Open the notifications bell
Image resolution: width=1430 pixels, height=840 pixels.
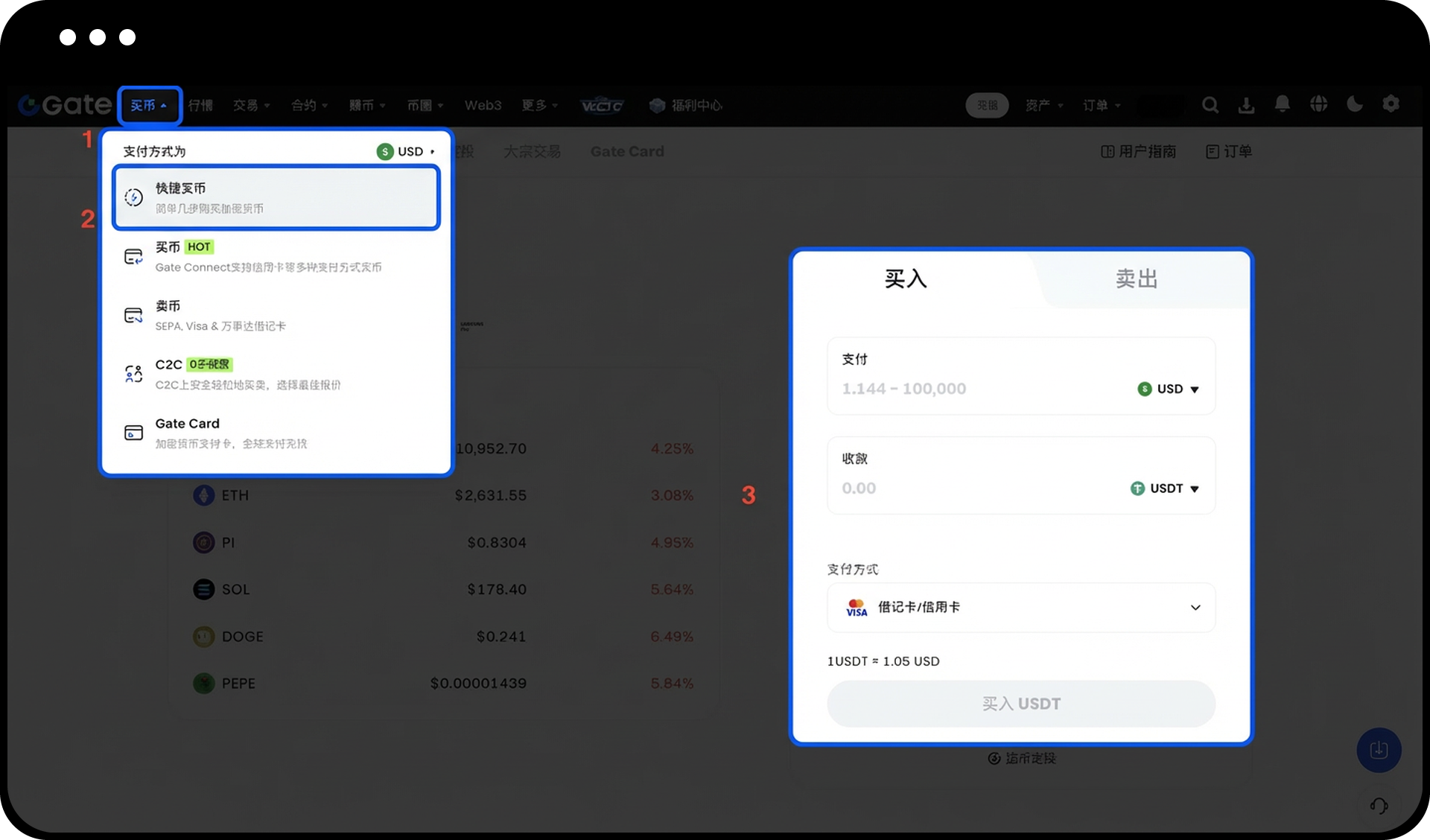pyautogui.click(x=1282, y=104)
